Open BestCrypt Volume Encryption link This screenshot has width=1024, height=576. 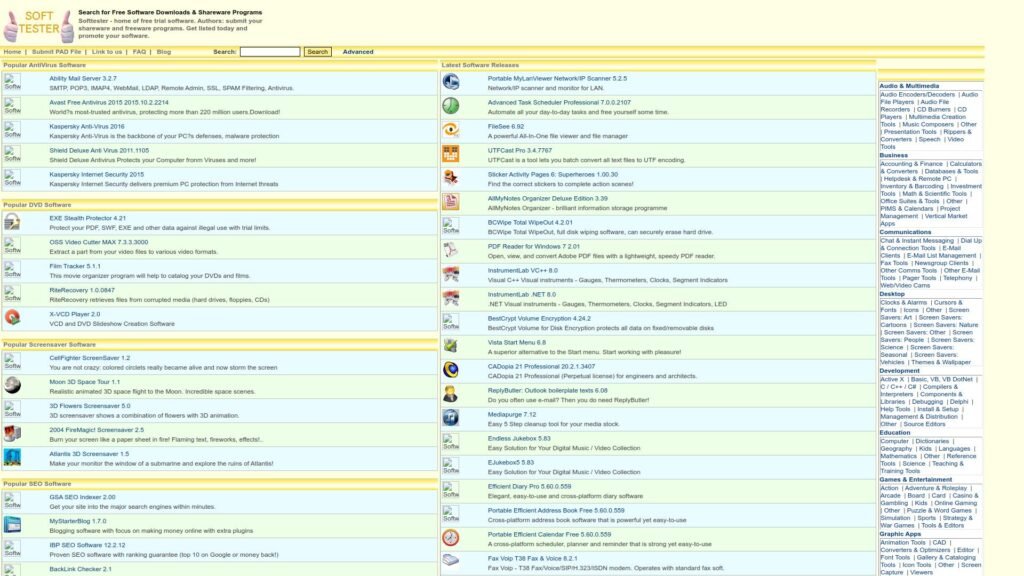coord(539,319)
